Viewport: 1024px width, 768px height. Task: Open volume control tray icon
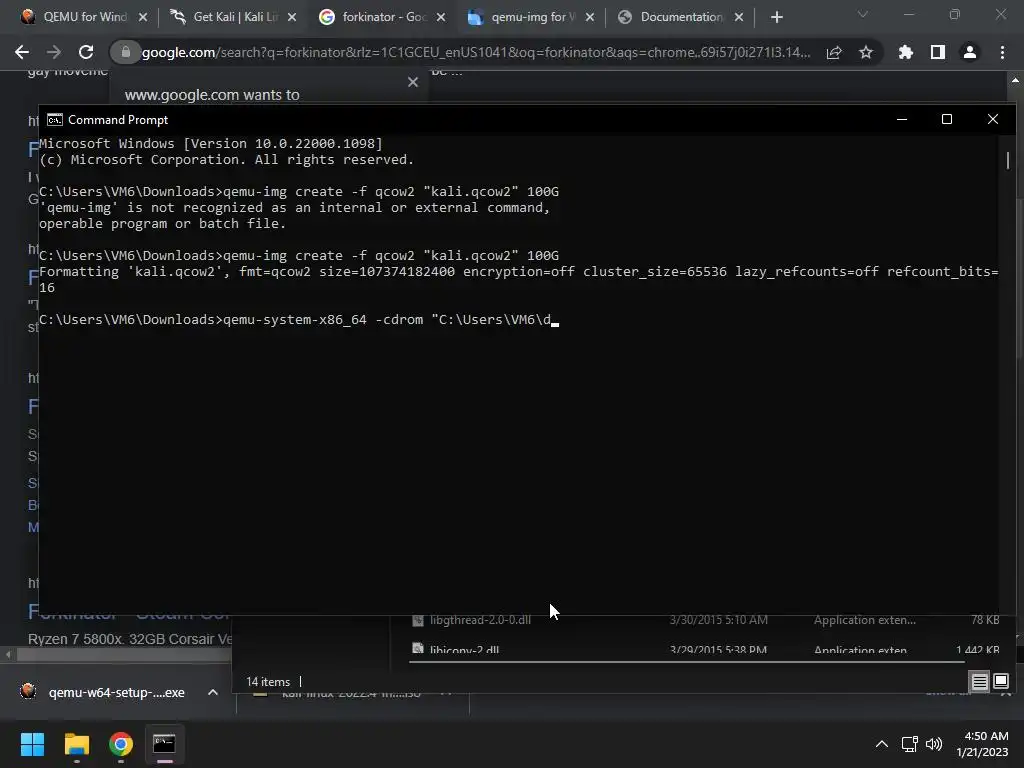click(934, 744)
